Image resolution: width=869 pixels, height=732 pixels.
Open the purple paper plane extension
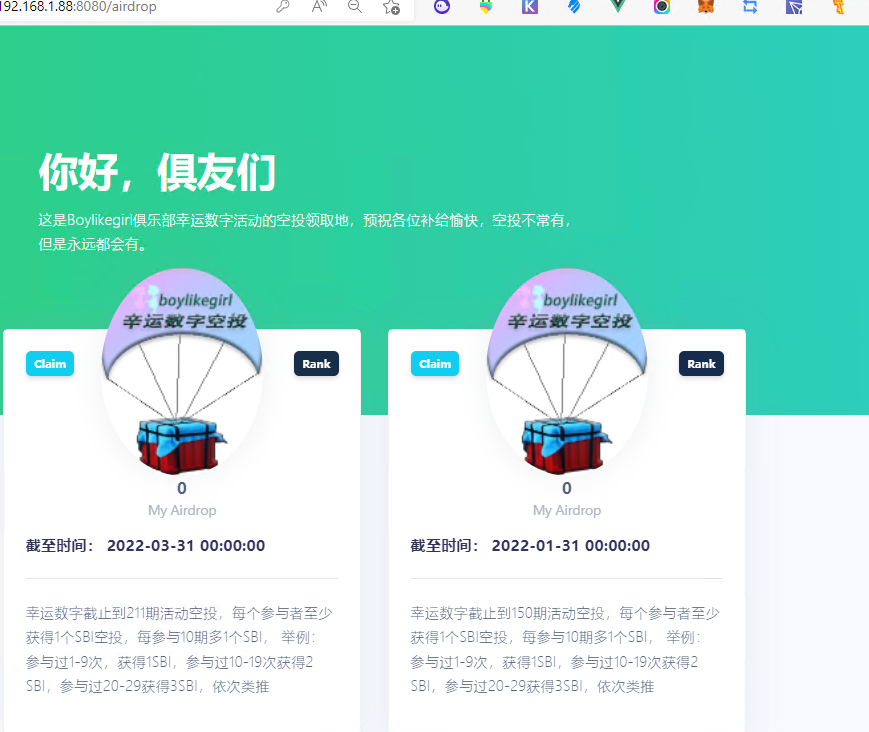794,6
